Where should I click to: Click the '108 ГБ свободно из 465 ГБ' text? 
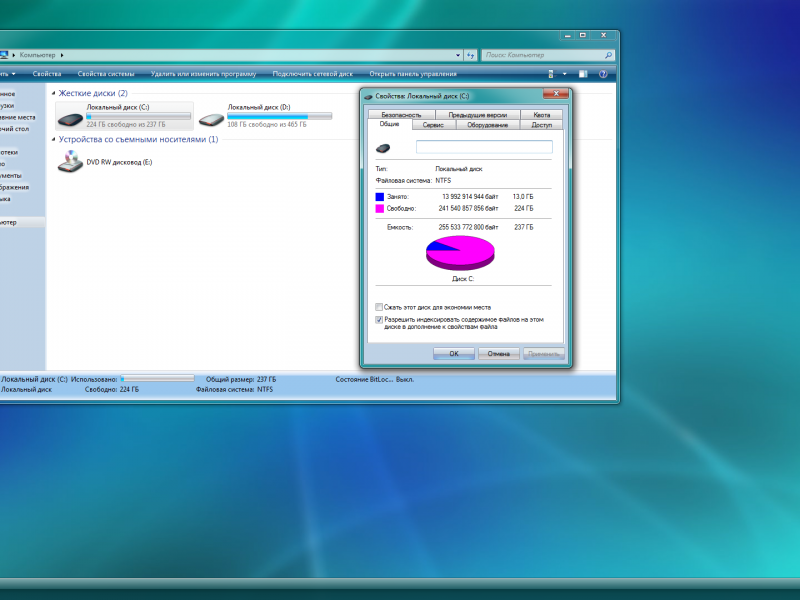point(267,124)
